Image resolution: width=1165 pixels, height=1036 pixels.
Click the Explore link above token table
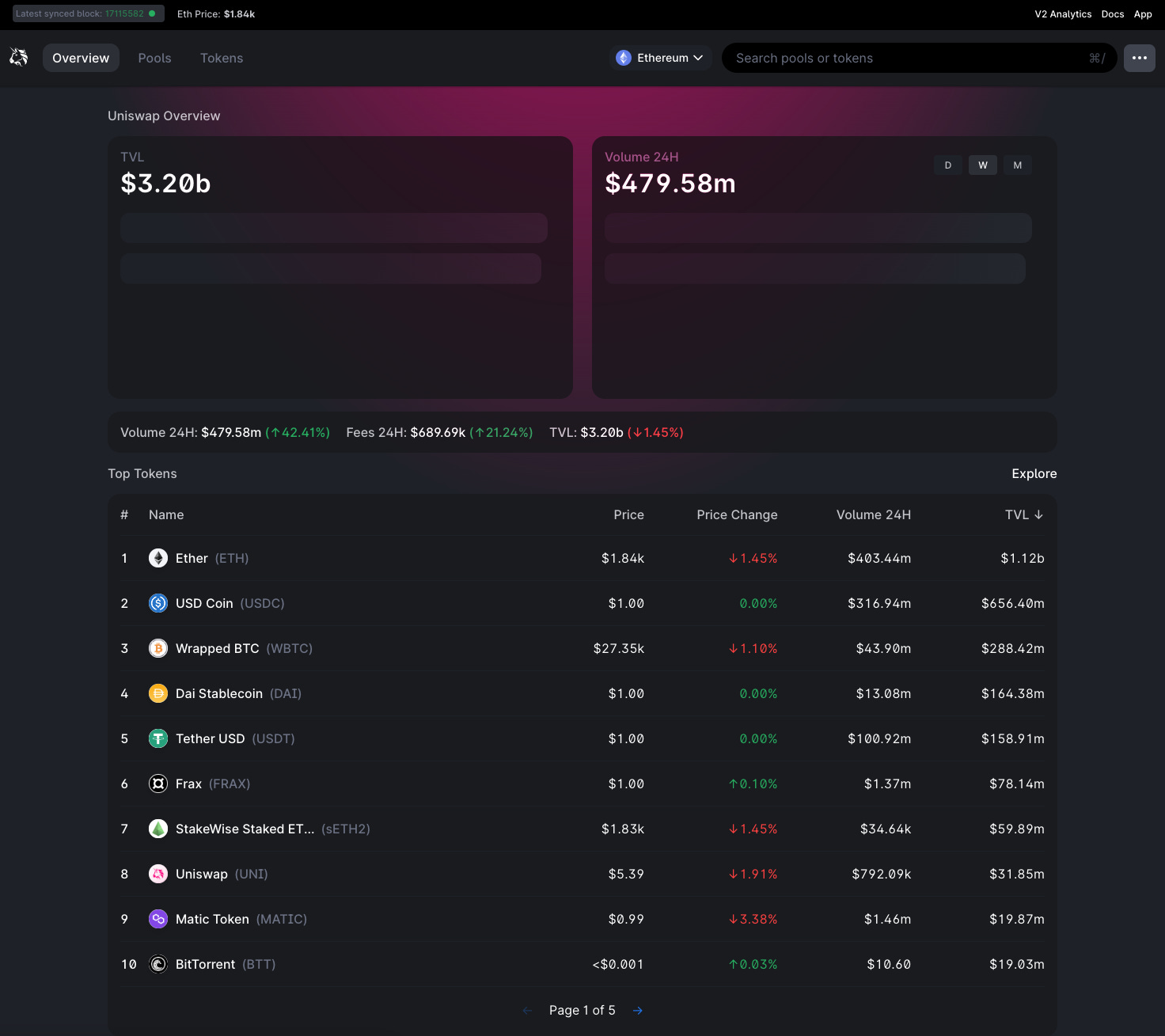(1034, 473)
